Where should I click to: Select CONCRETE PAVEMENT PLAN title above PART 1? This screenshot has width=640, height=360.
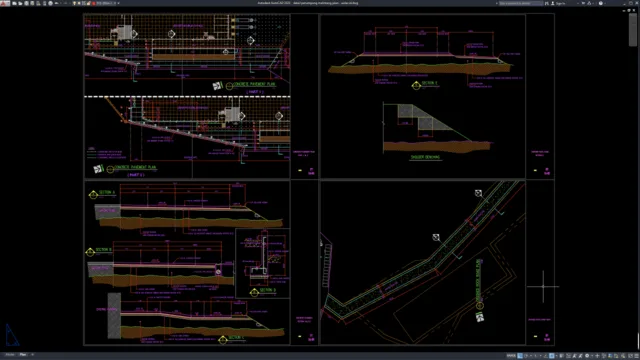coord(254,84)
